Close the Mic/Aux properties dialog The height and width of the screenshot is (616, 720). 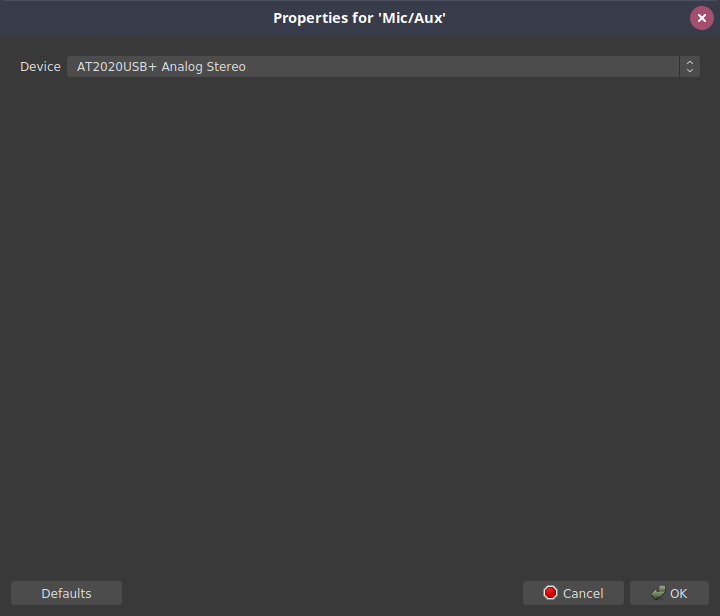click(702, 18)
